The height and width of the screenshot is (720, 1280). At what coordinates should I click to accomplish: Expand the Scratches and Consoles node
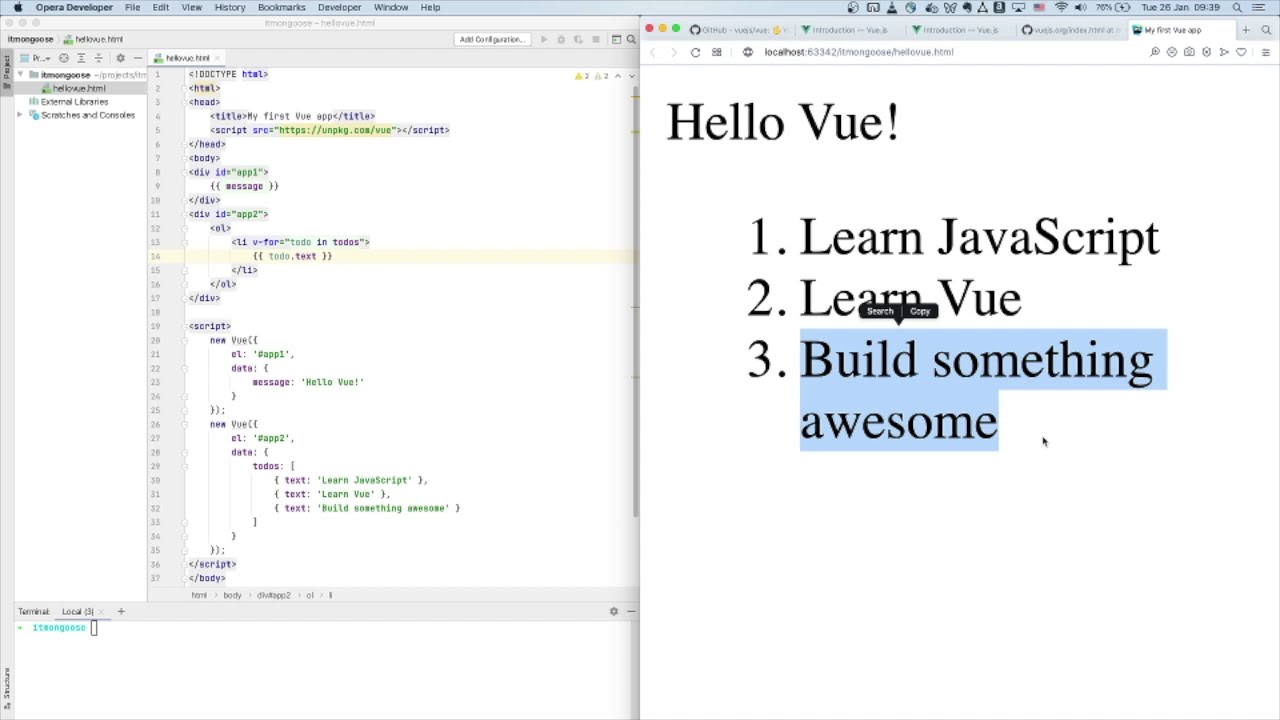[20, 115]
